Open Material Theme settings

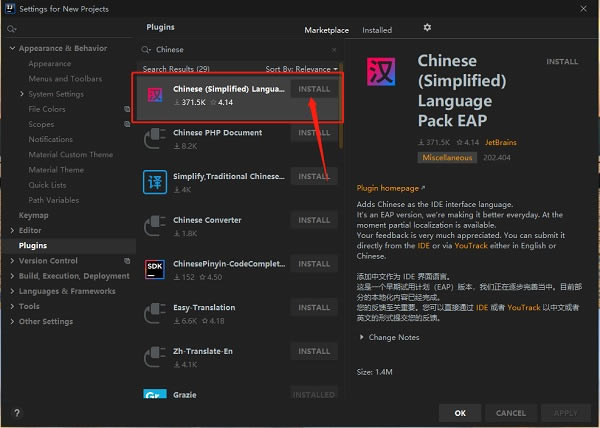[x=56, y=170]
